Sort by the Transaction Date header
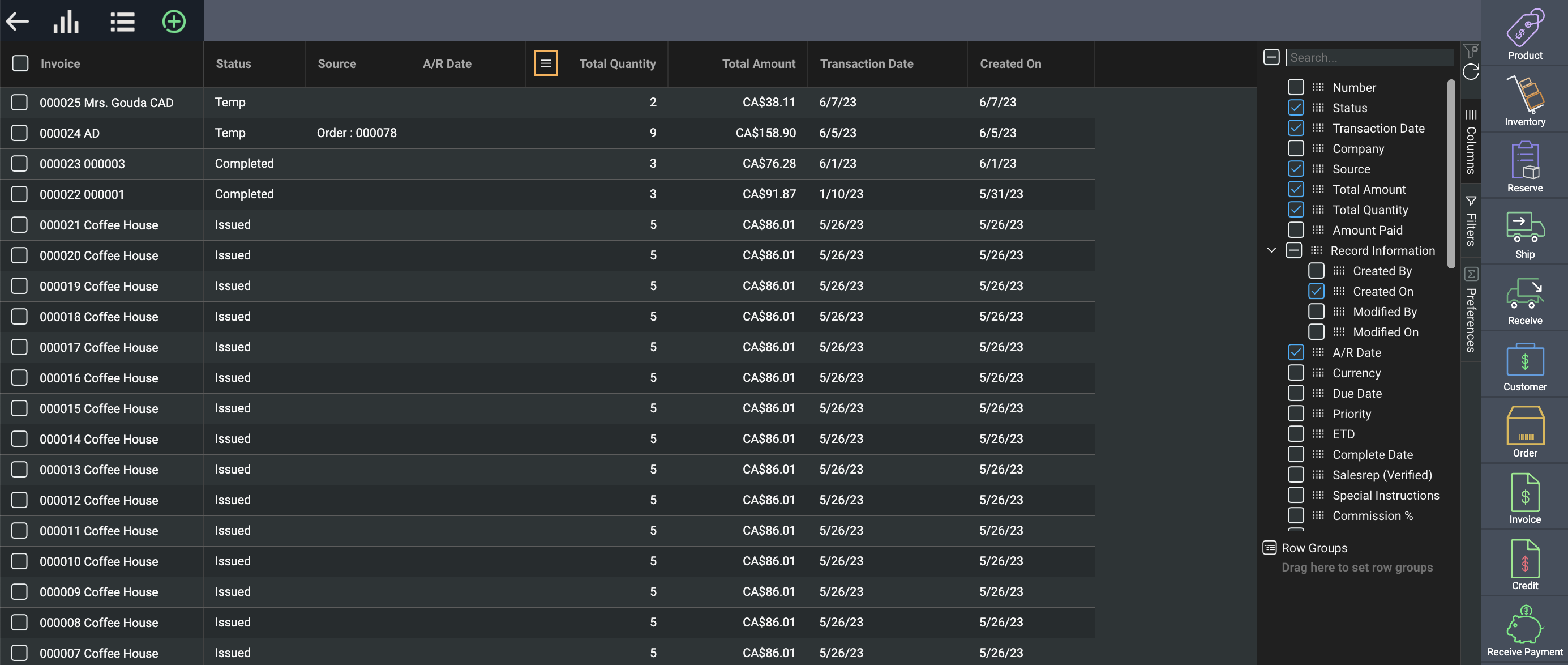 click(x=866, y=63)
